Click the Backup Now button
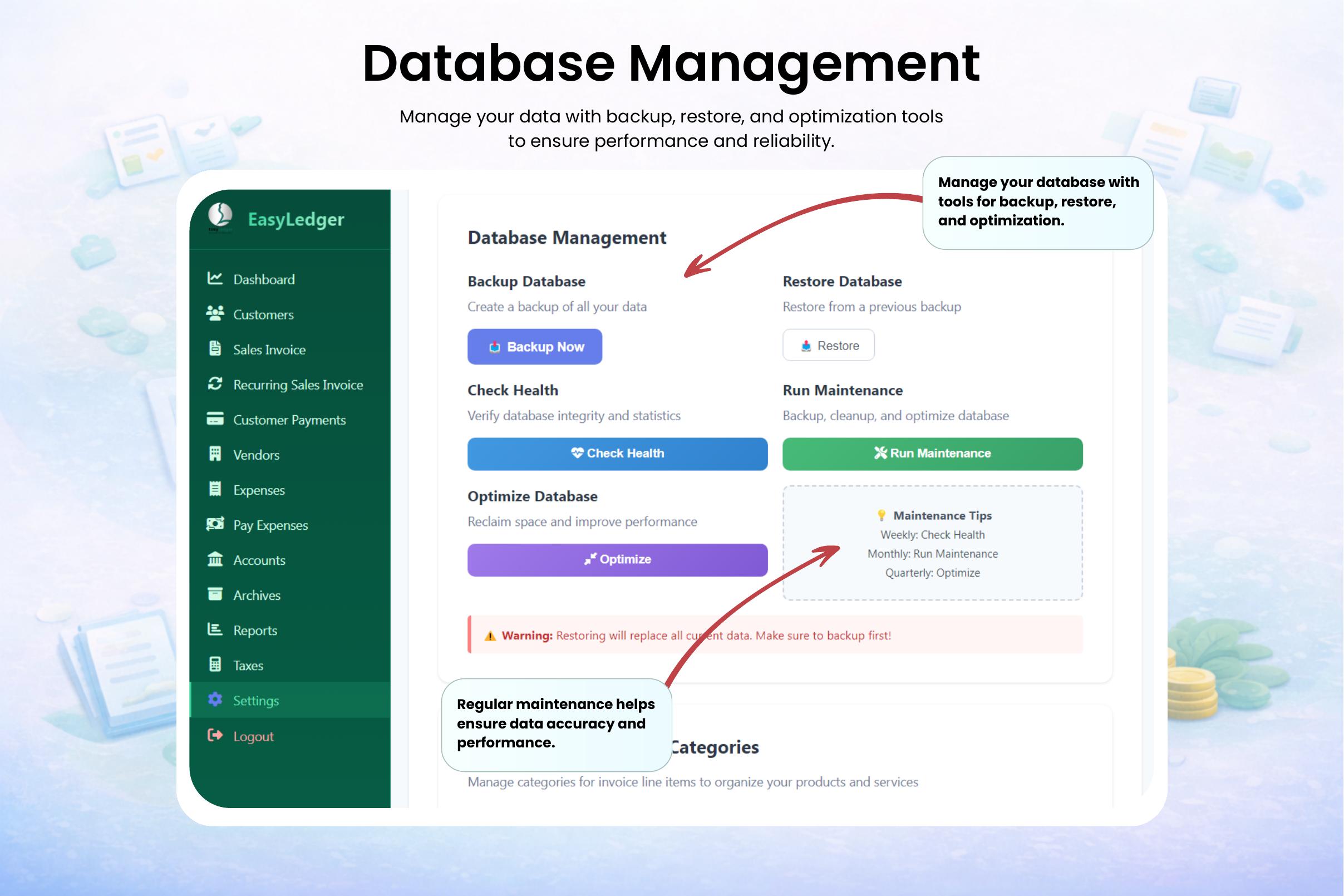 click(535, 347)
